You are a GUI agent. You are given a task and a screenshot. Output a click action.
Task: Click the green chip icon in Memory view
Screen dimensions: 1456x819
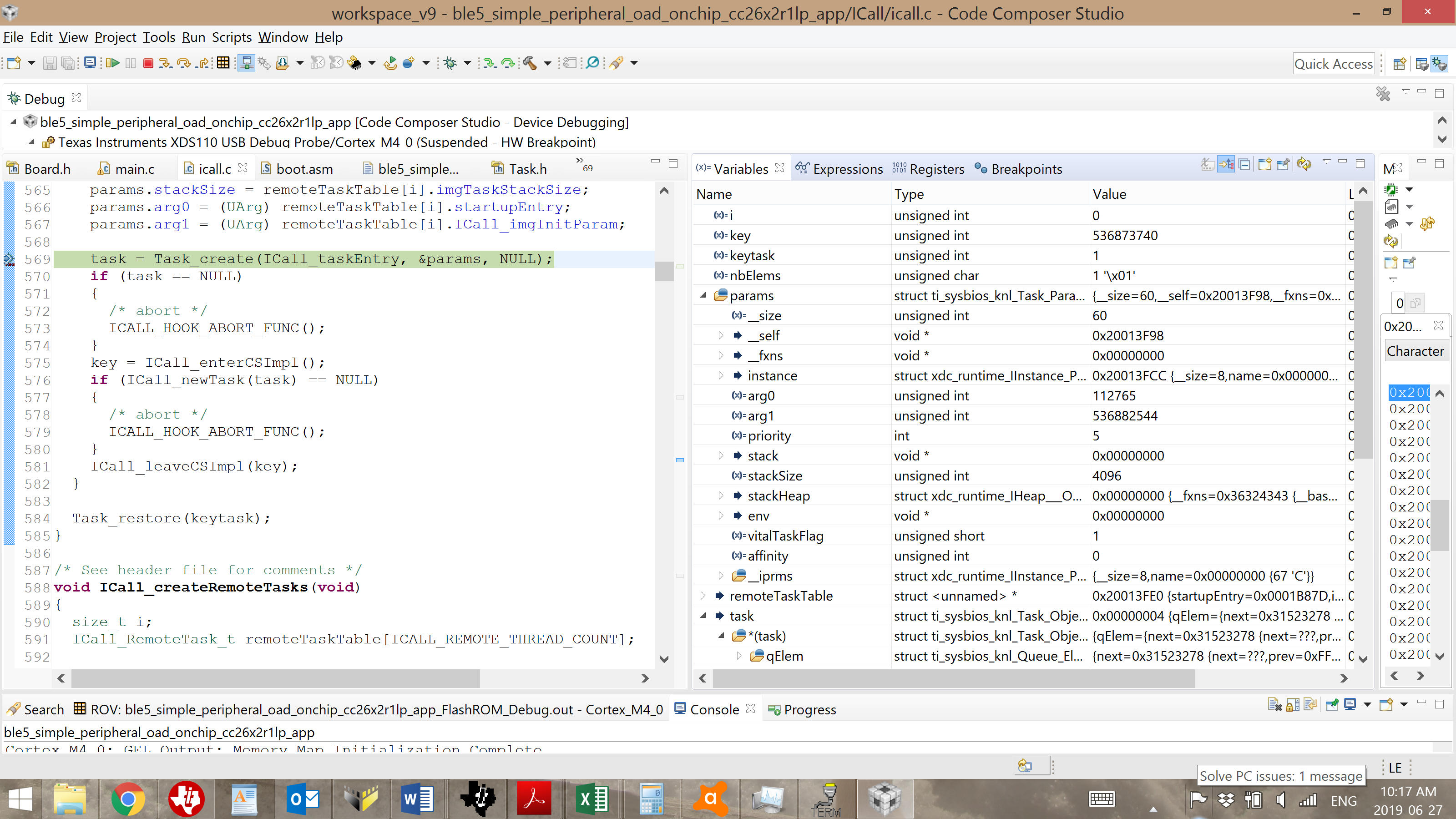(x=1391, y=189)
